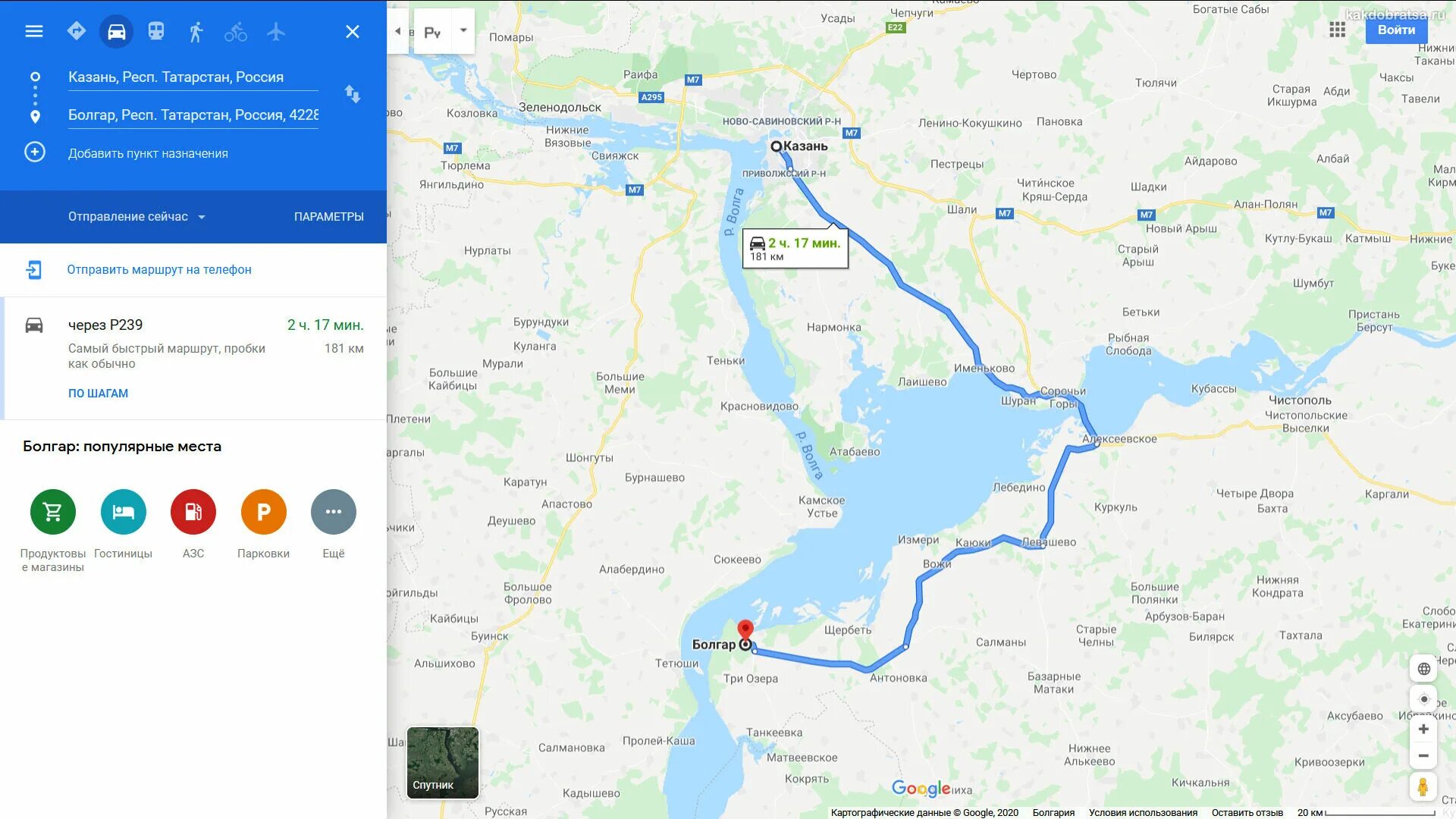Select the driving travel mode
1456x819 pixels.
116,31
